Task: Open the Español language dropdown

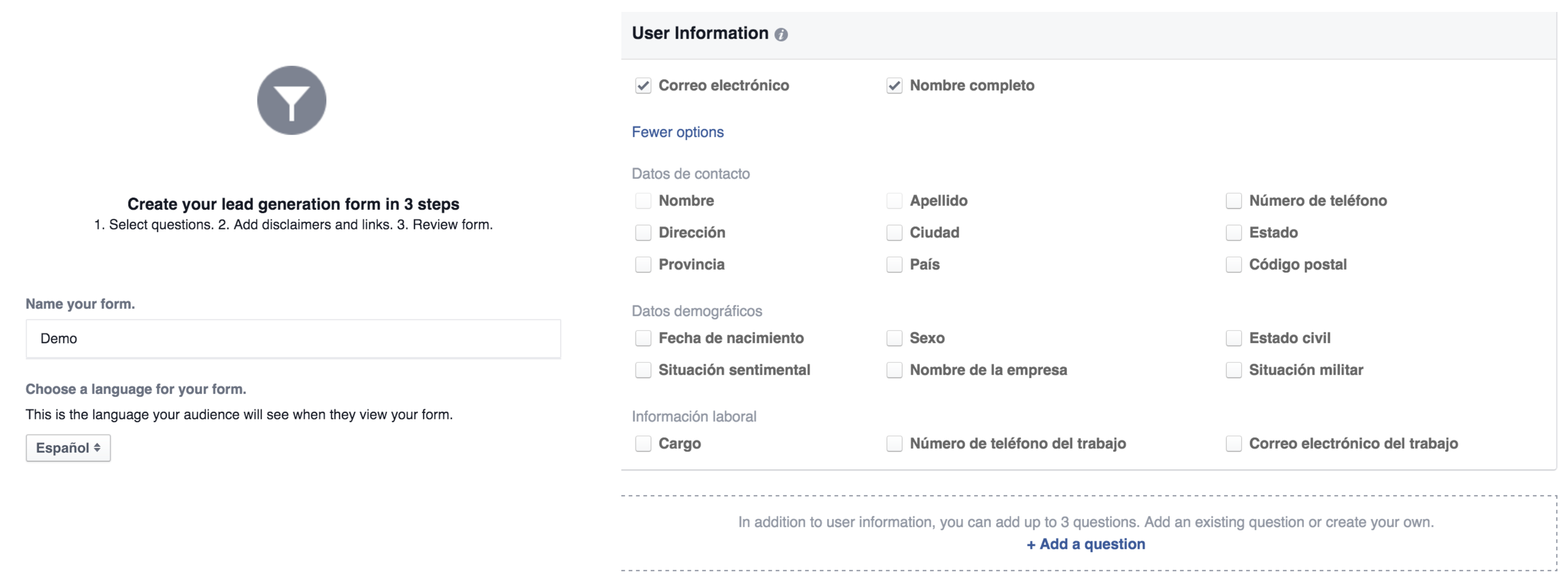Action: click(x=68, y=447)
